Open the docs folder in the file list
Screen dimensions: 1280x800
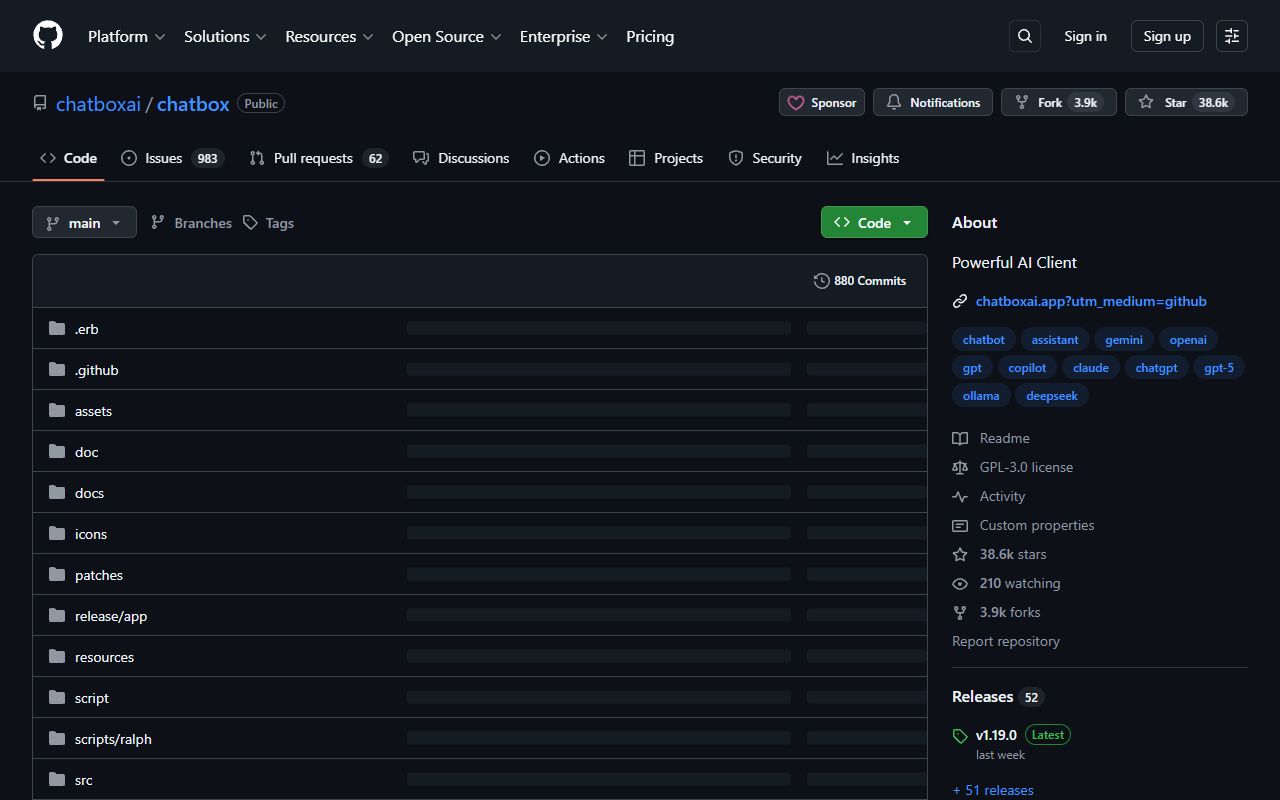(89, 492)
